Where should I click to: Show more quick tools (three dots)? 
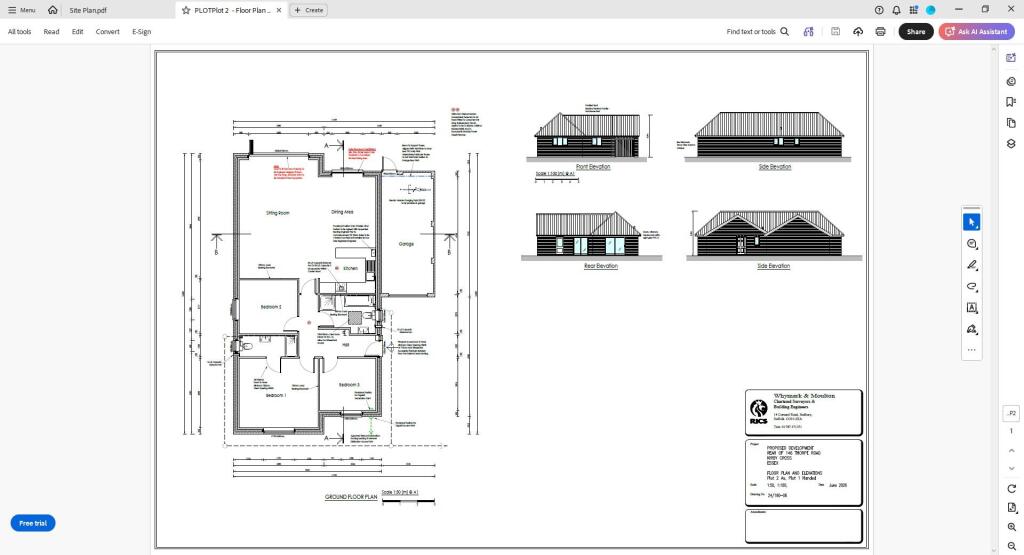(972, 350)
